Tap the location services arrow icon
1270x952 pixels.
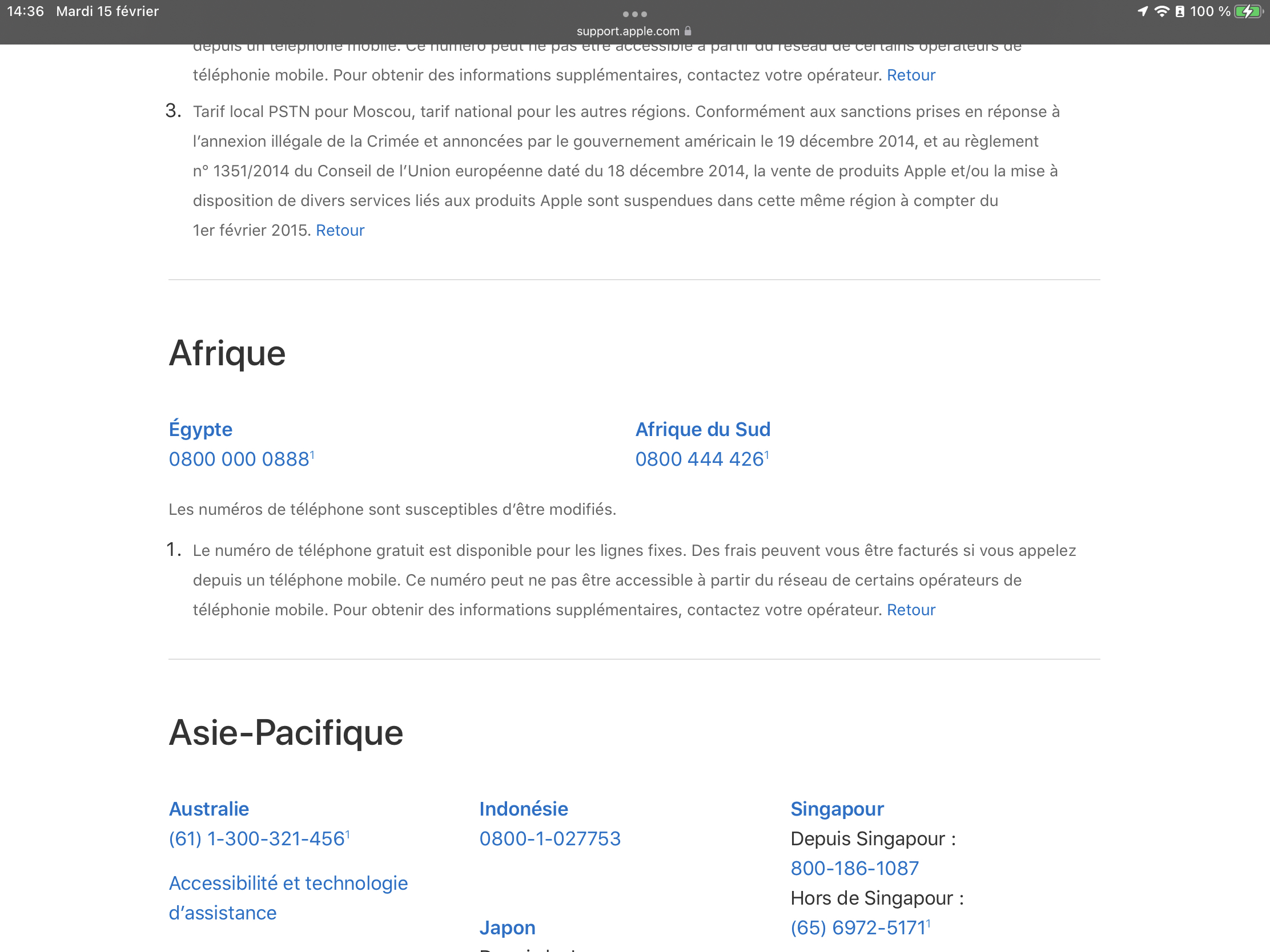pyautogui.click(x=1143, y=11)
